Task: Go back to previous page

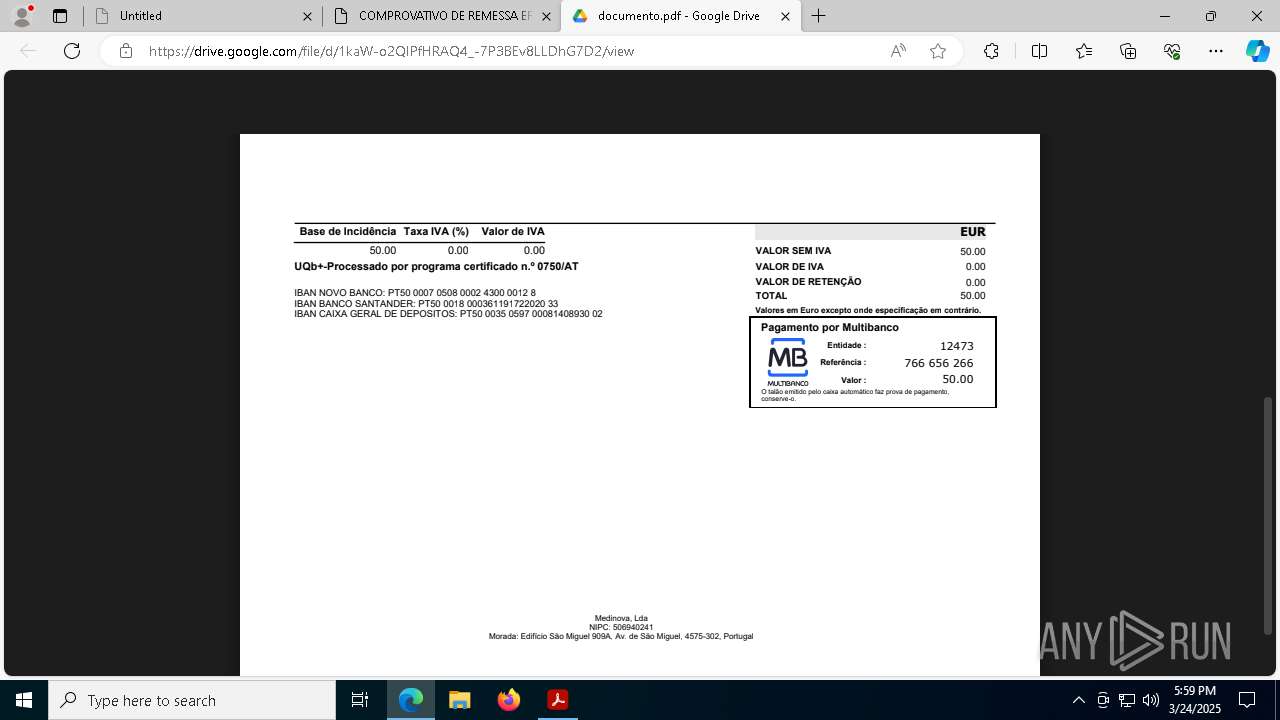Action: pyautogui.click(x=28, y=51)
